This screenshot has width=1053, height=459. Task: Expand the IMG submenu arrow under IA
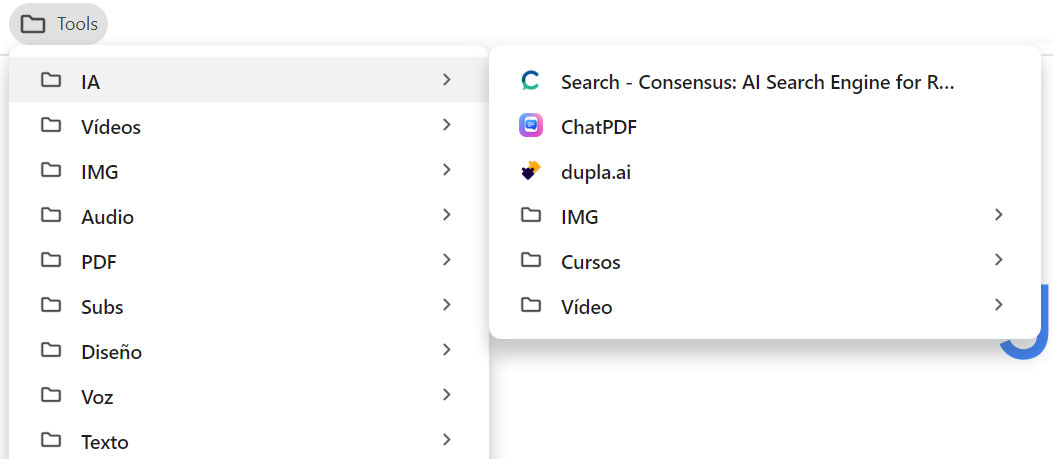(999, 215)
